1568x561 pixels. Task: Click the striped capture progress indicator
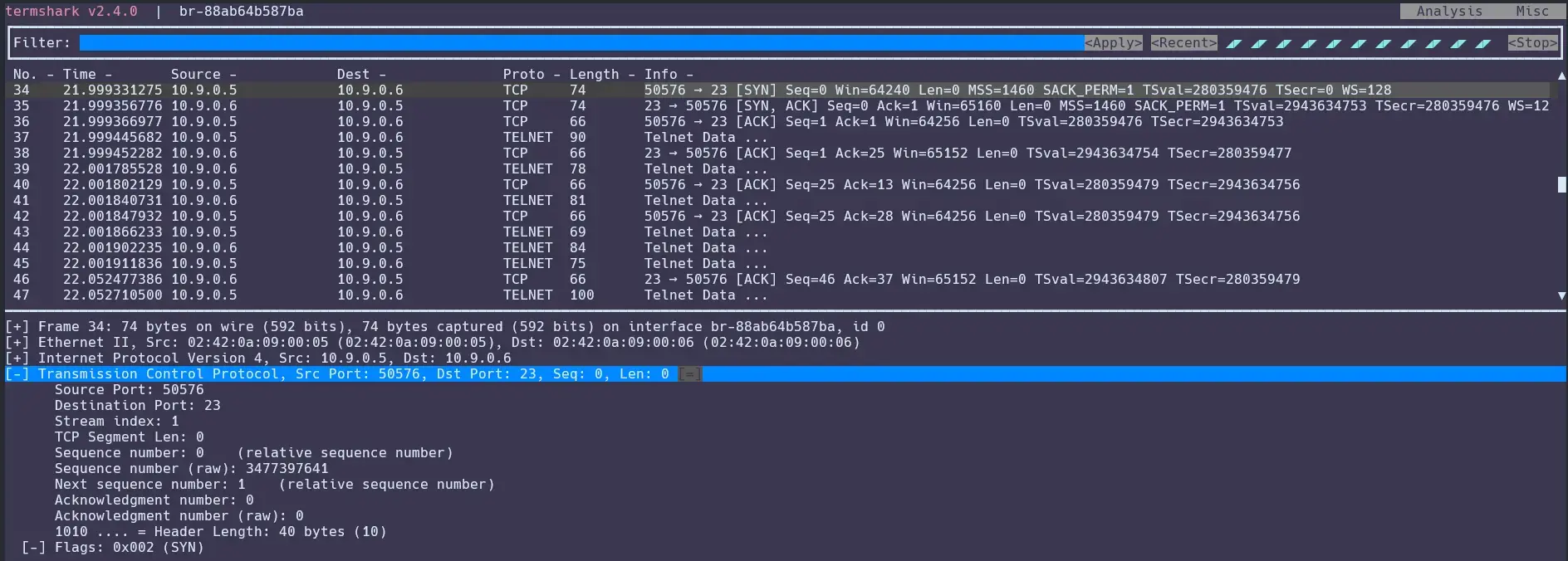1358,42
